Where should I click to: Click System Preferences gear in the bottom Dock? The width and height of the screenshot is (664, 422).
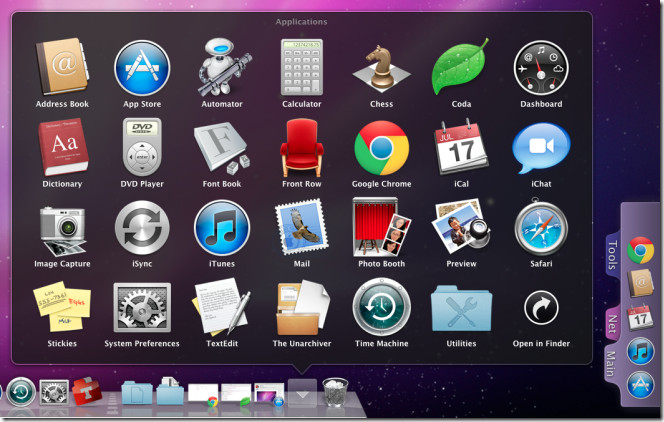coord(54,392)
